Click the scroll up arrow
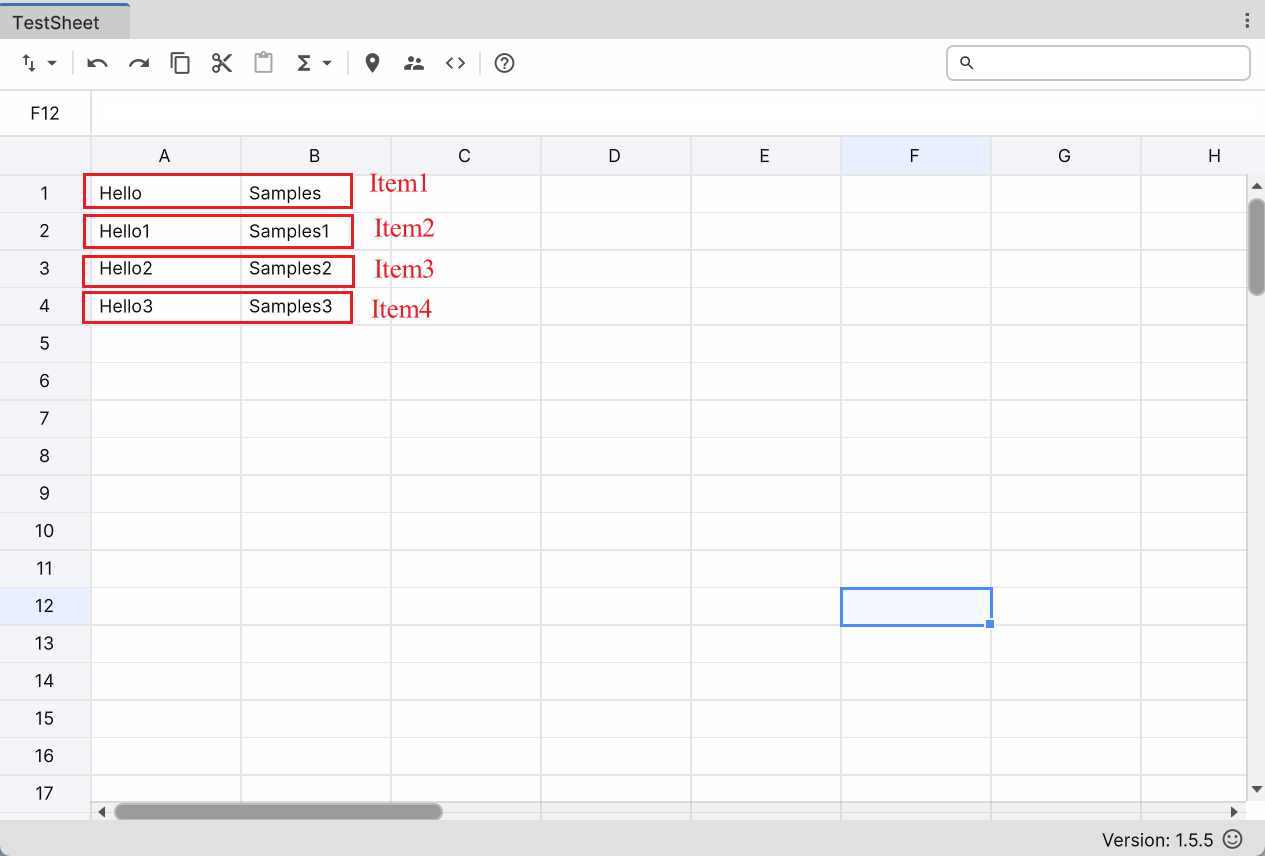The height and width of the screenshot is (856, 1265). (x=1257, y=186)
